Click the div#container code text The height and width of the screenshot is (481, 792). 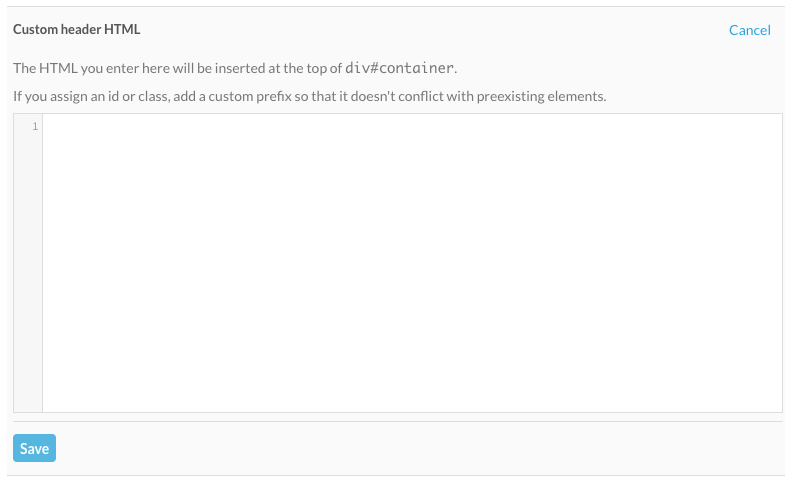coord(400,68)
